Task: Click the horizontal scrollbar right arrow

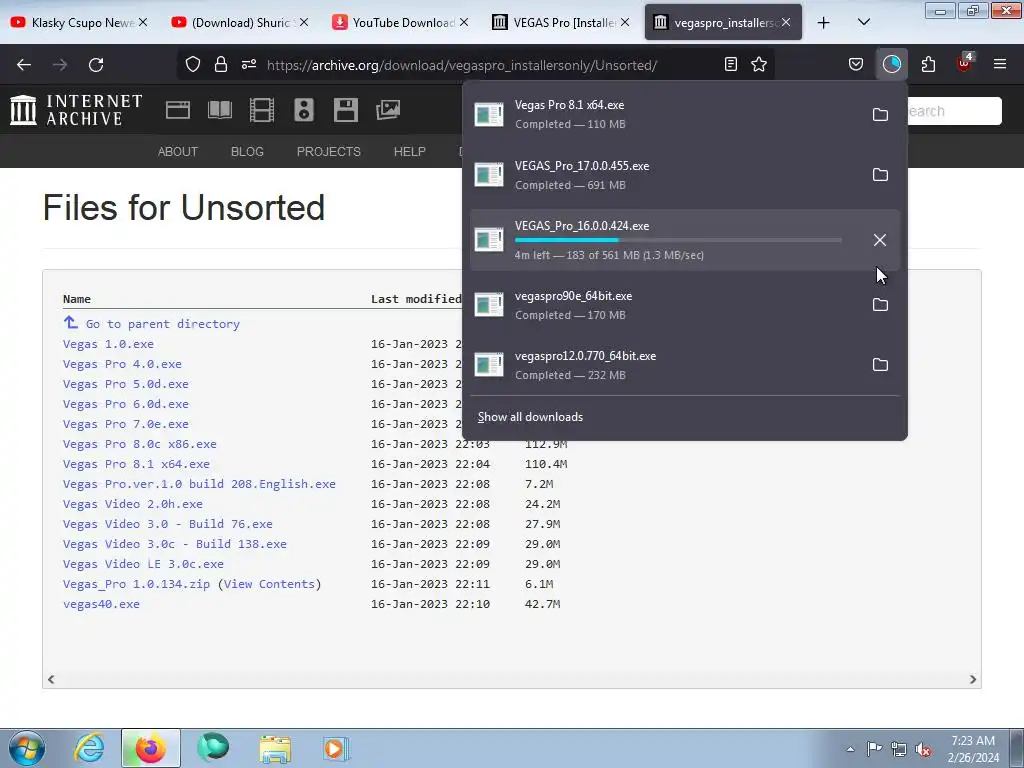Action: pos(972,679)
